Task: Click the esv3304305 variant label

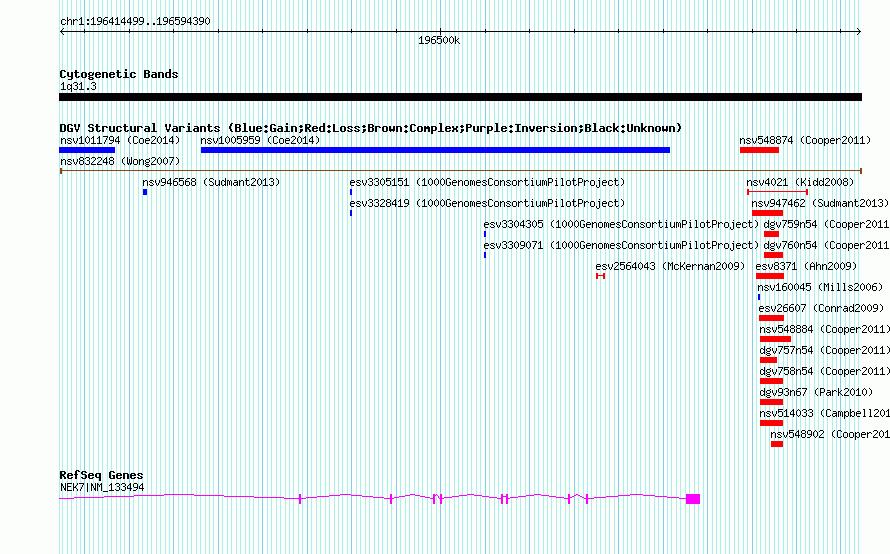Action: point(621,224)
